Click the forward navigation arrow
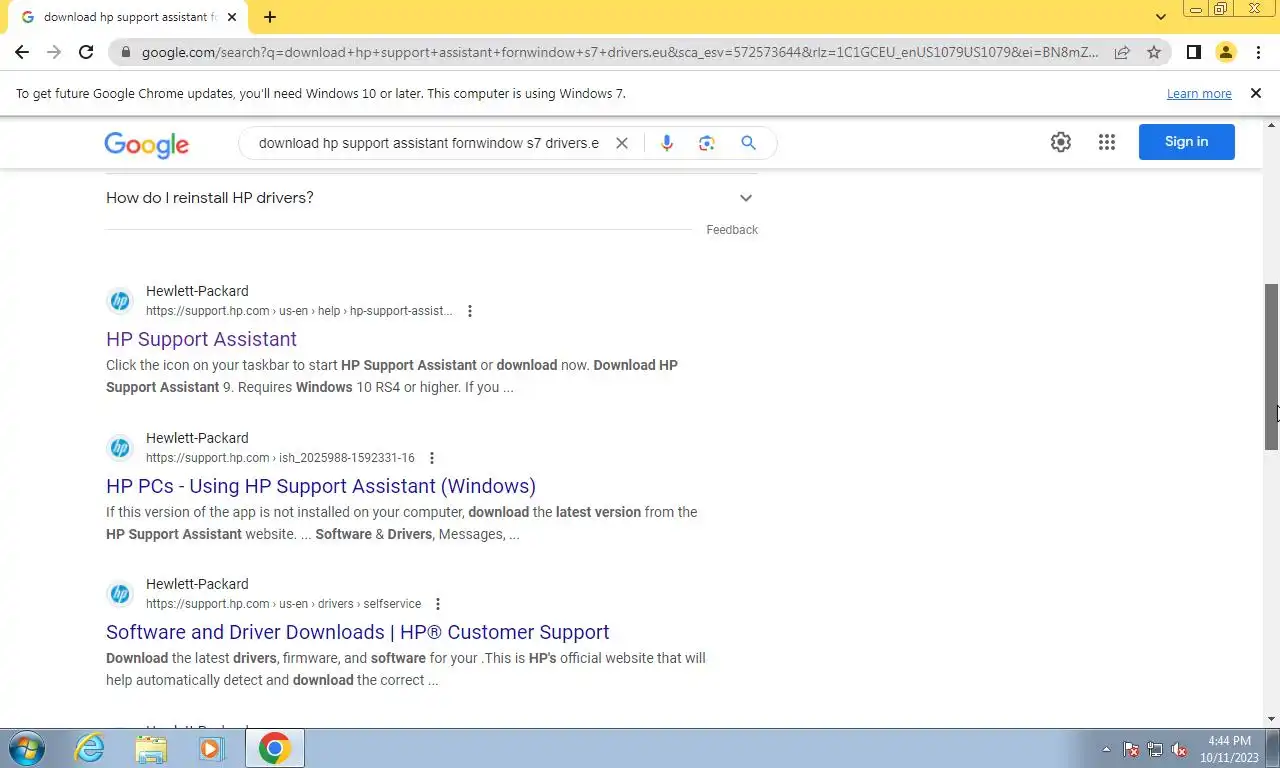Screen dimensions: 1280x768 54,52
